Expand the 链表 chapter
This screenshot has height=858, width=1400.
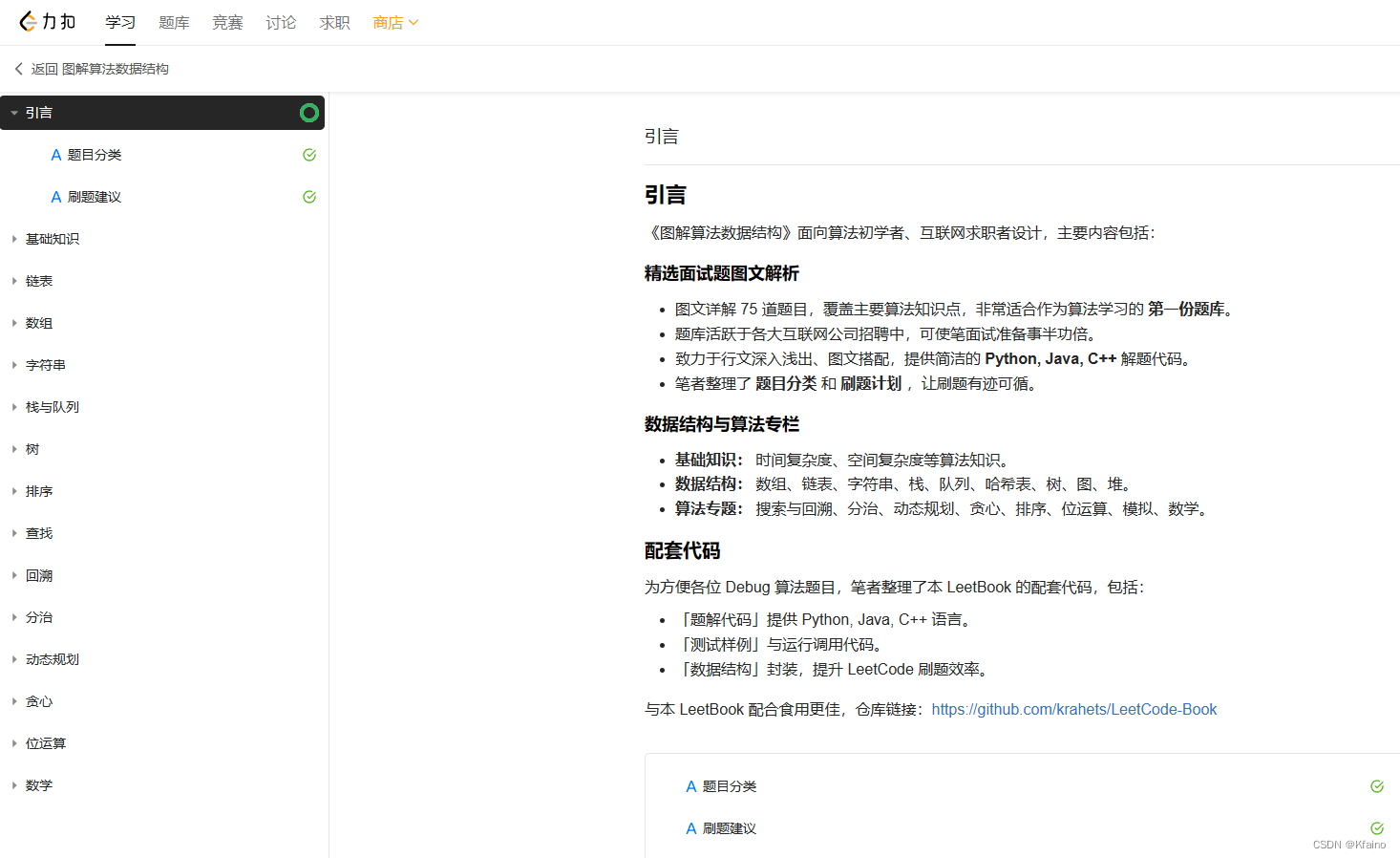tap(14, 281)
